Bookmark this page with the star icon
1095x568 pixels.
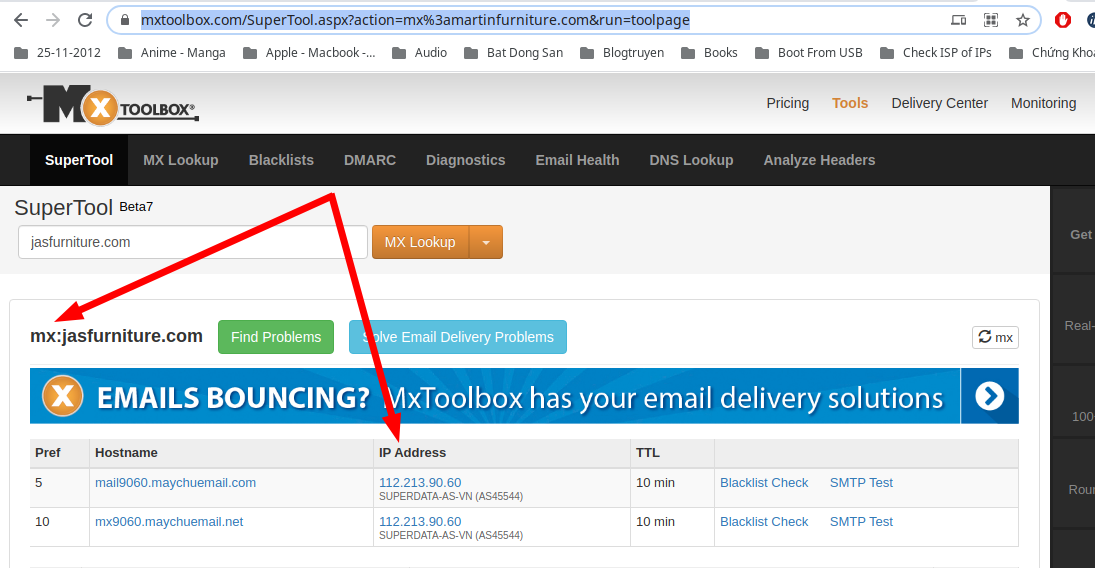click(1022, 20)
